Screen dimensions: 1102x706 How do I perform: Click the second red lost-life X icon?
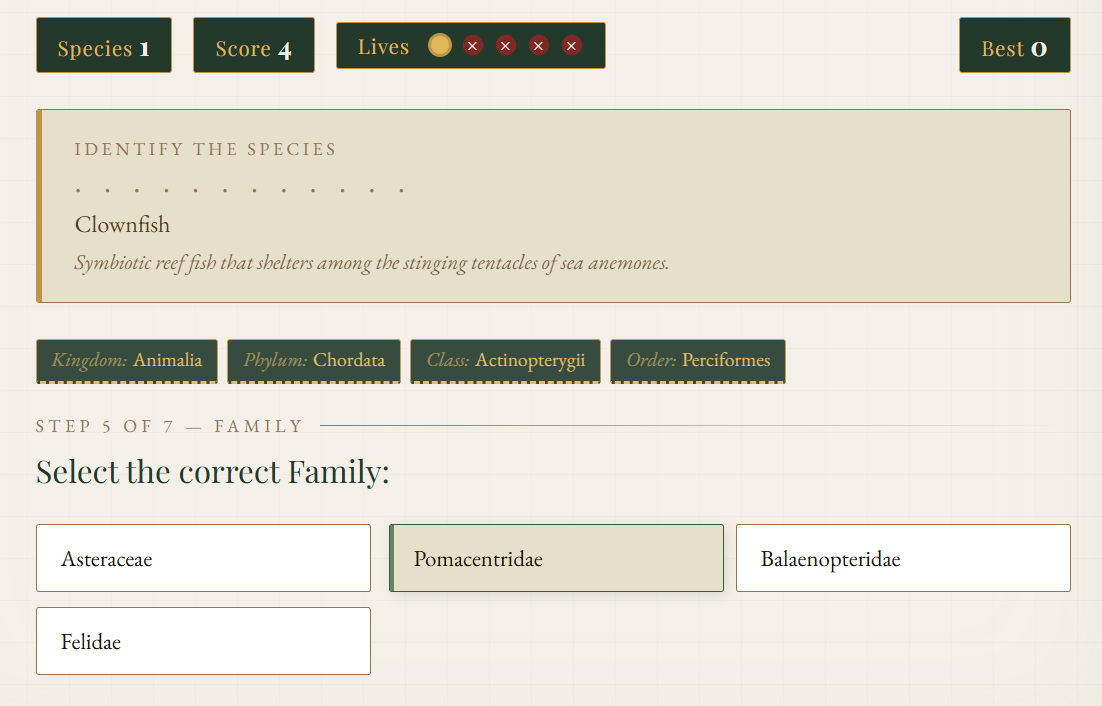[x=506, y=46]
